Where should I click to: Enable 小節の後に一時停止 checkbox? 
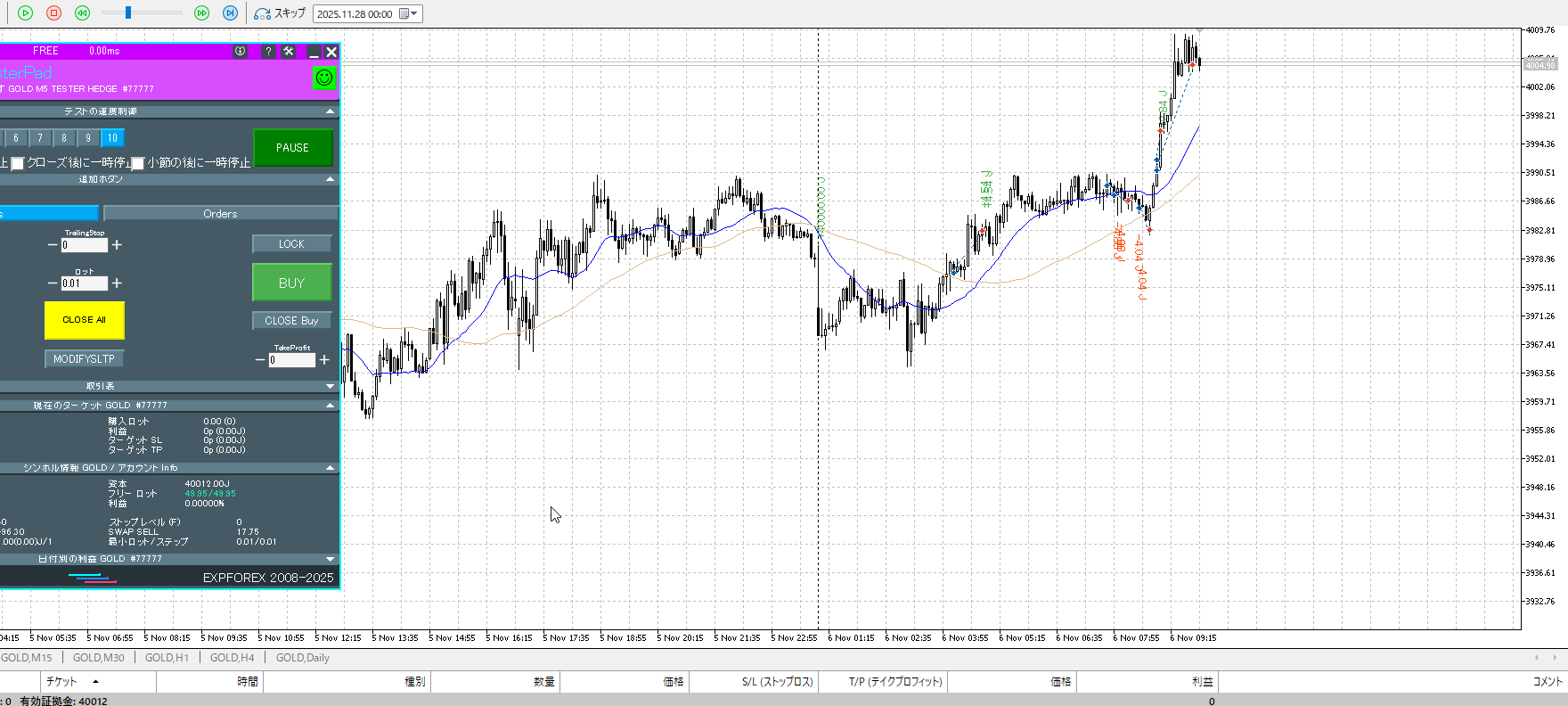[x=138, y=164]
